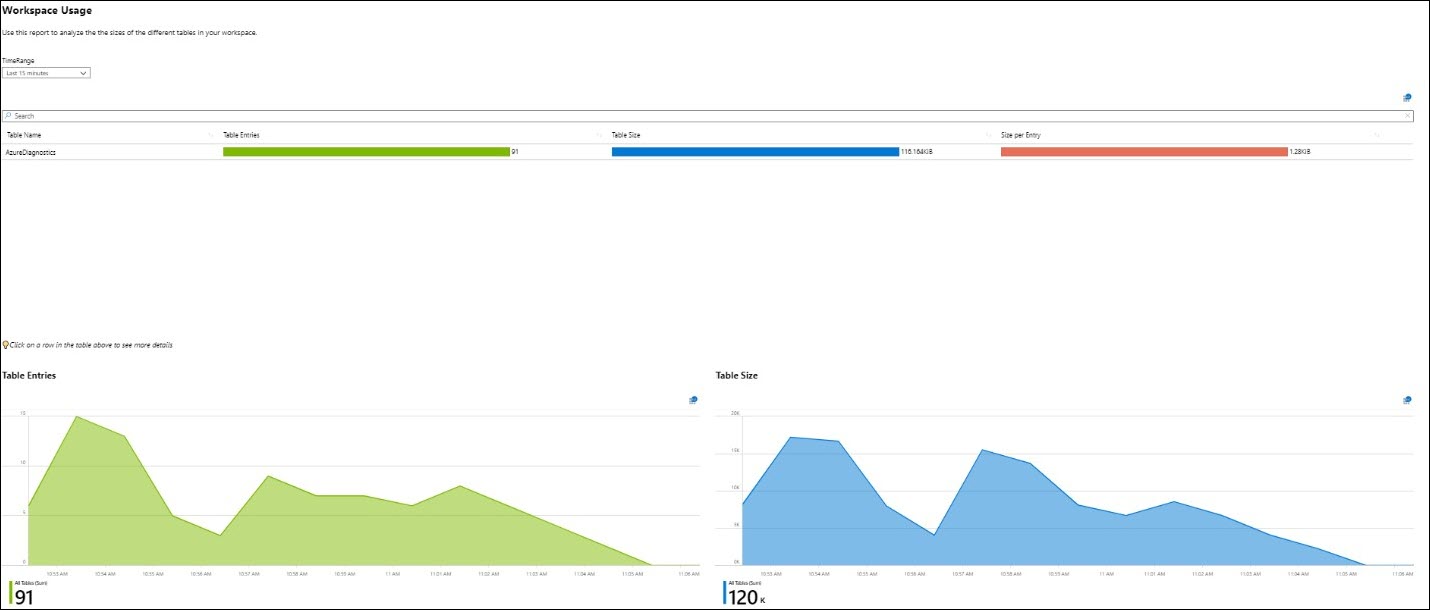Open the TimeRange dropdown
The height and width of the screenshot is (610, 1430).
click(x=45, y=72)
